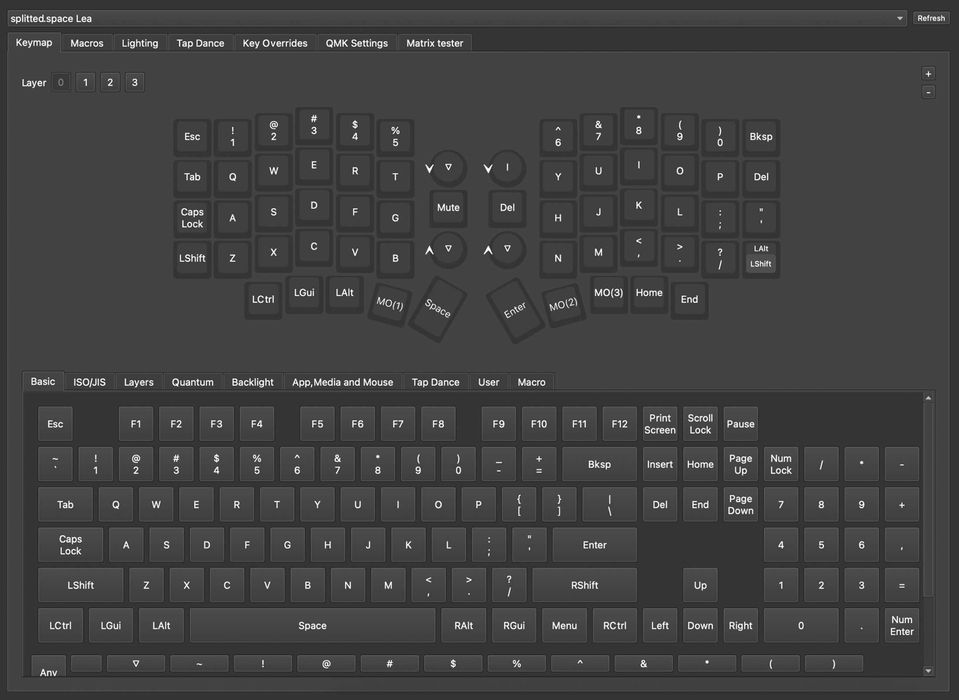Open the Backlight keycode tab
The image size is (959, 700).
(253, 382)
